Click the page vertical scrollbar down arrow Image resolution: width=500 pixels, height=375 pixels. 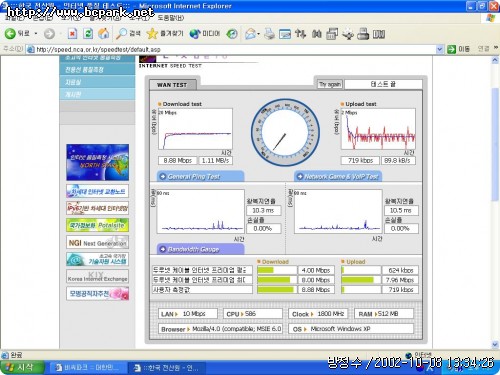point(495,344)
